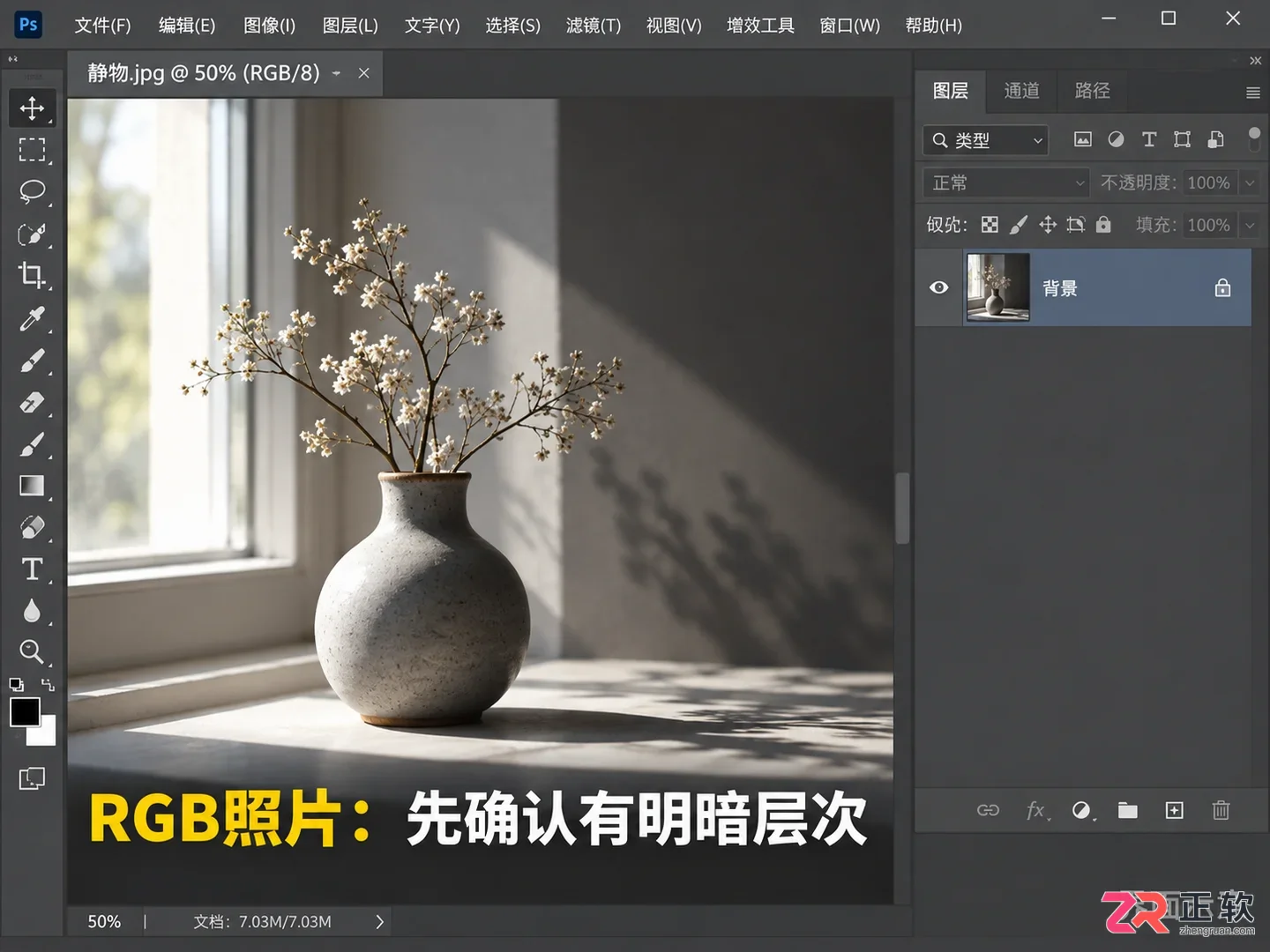Open the 类型 layer filter dropdown
This screenshot has height=952, width=1270.
point(986,140)
